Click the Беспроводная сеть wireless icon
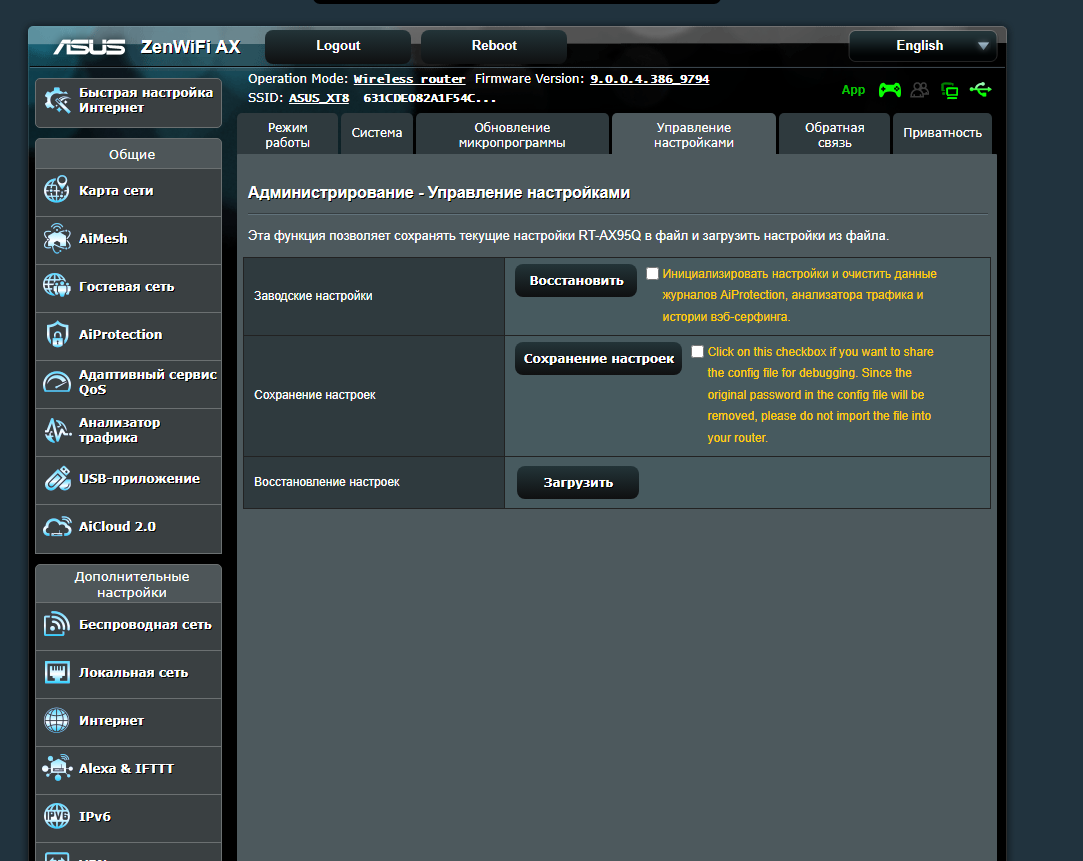Screen dimensions: 1083x861 click(x=57, y=623)
